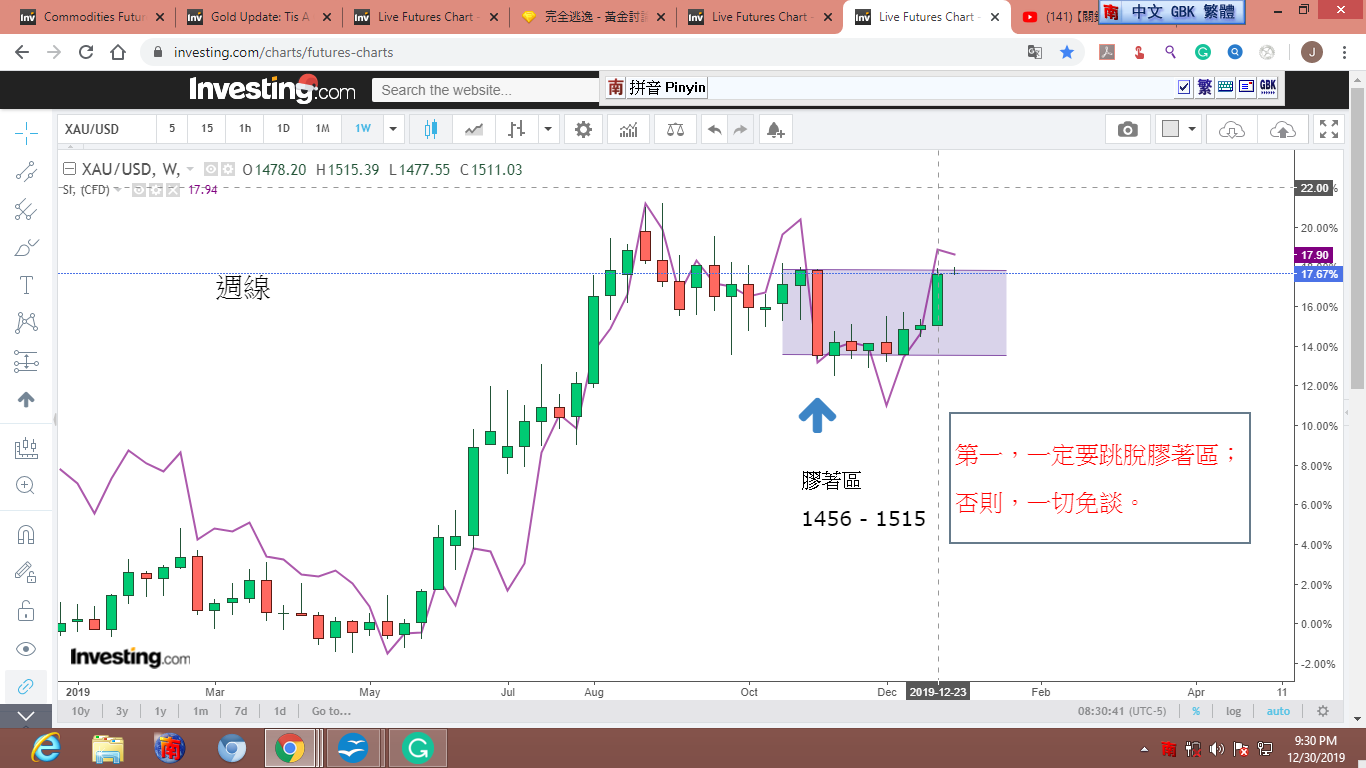
Task: Click the undo arrow
Action: tap(714, 129)
